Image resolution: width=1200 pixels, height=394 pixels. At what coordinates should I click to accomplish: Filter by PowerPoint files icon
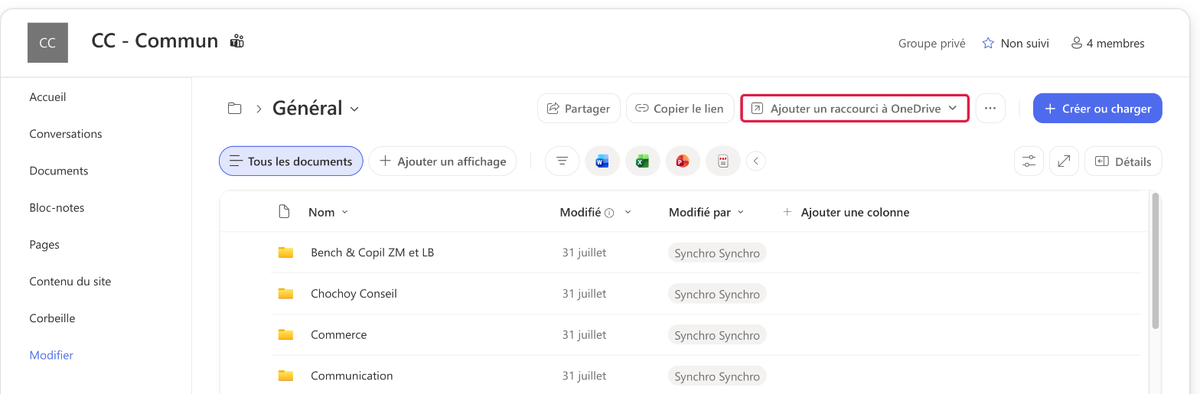click(682, 161)
